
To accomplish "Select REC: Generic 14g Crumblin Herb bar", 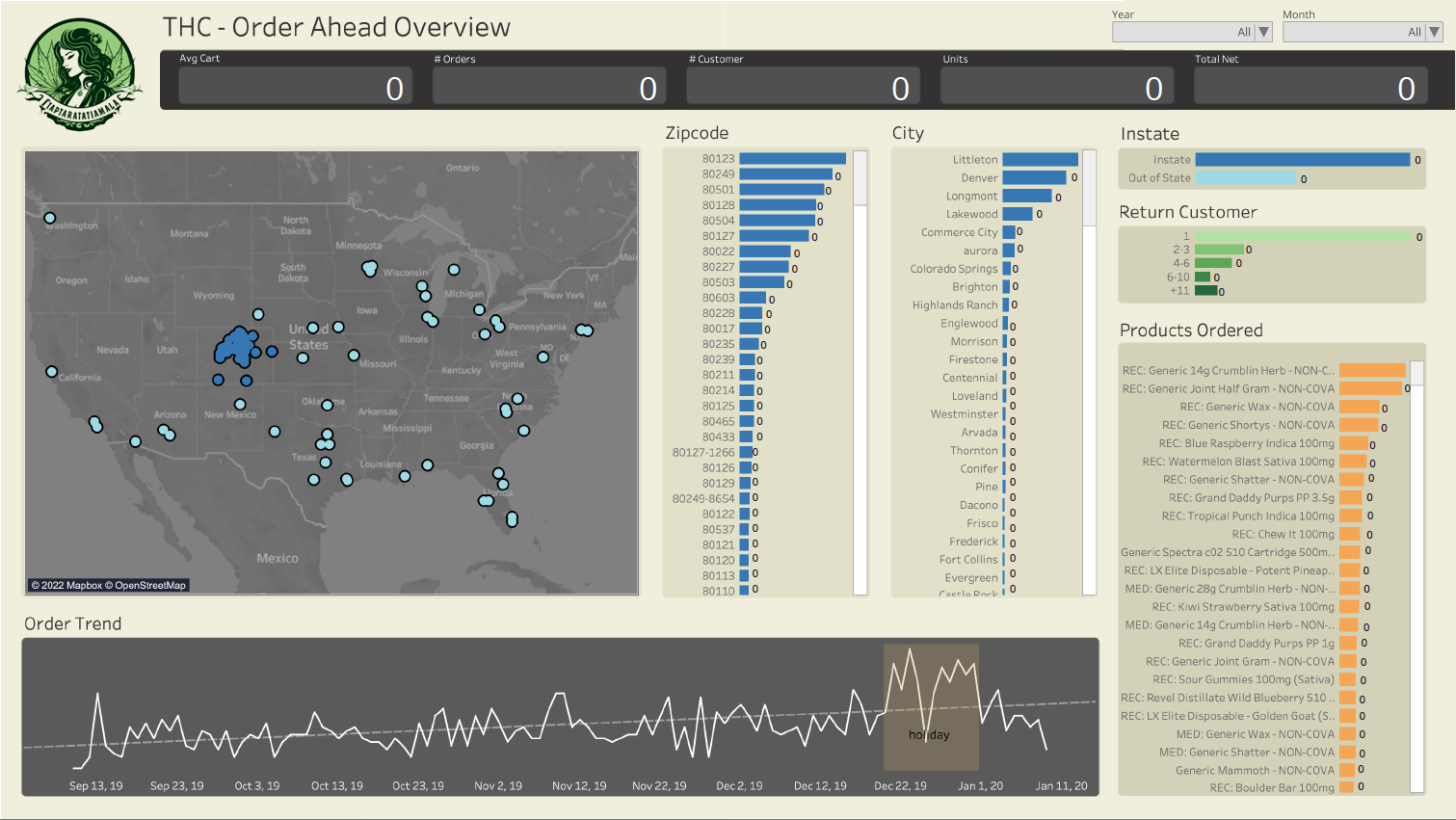I will (x=1372, y=371).
